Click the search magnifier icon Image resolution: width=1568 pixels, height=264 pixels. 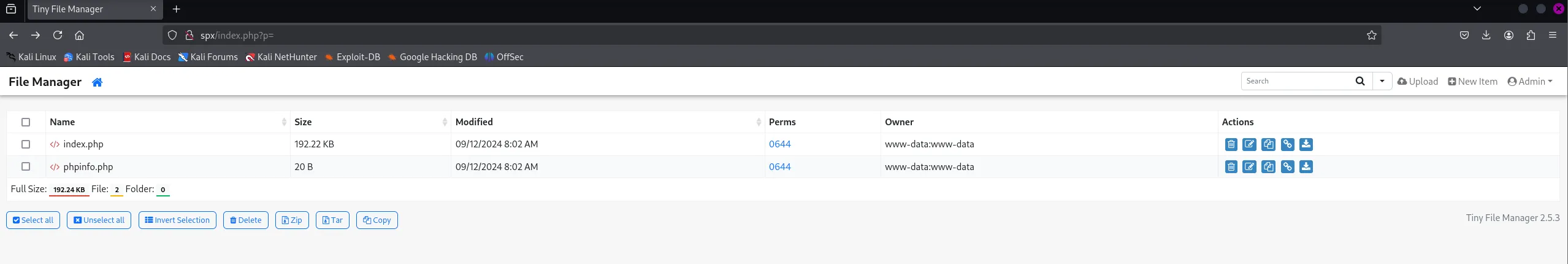click(1360, 81)
